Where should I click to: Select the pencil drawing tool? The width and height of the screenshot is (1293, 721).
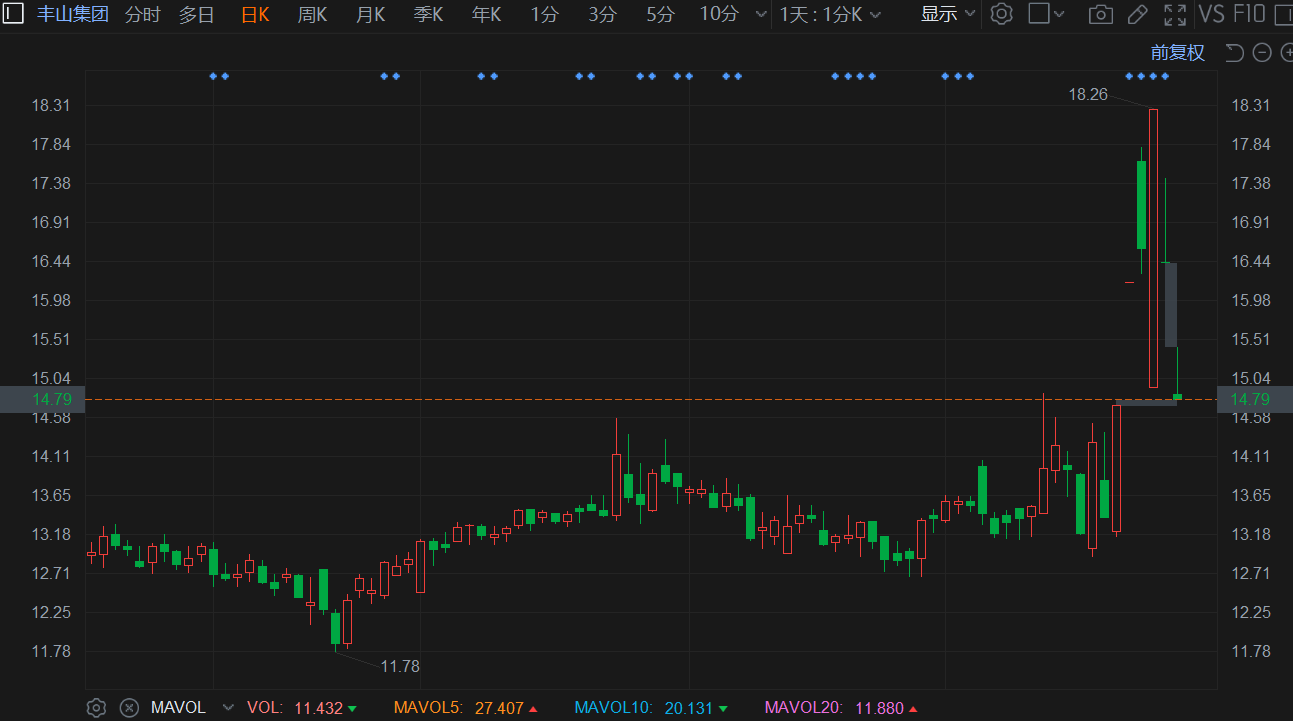point(1137,14)
